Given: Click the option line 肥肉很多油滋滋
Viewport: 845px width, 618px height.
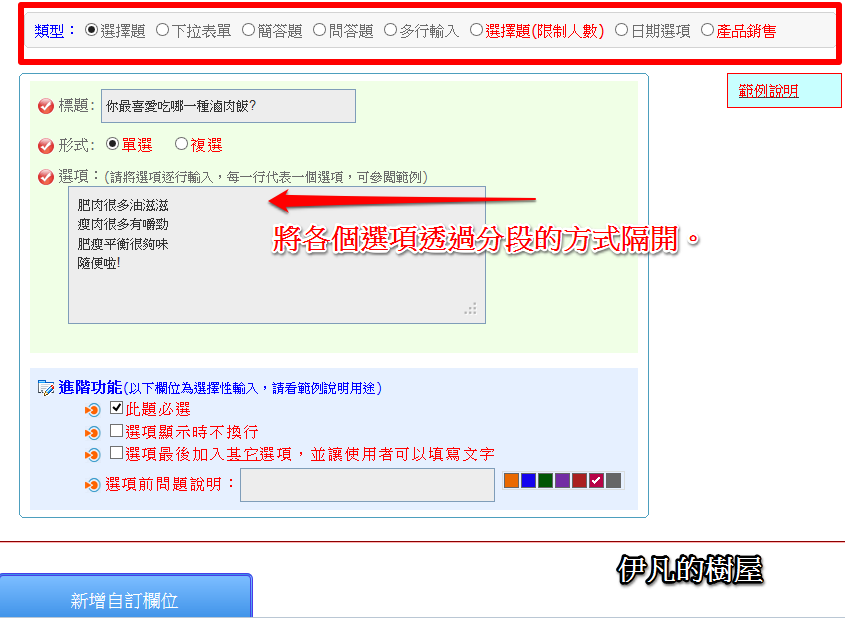Looking at the screenshot, I should coord(123,205).
